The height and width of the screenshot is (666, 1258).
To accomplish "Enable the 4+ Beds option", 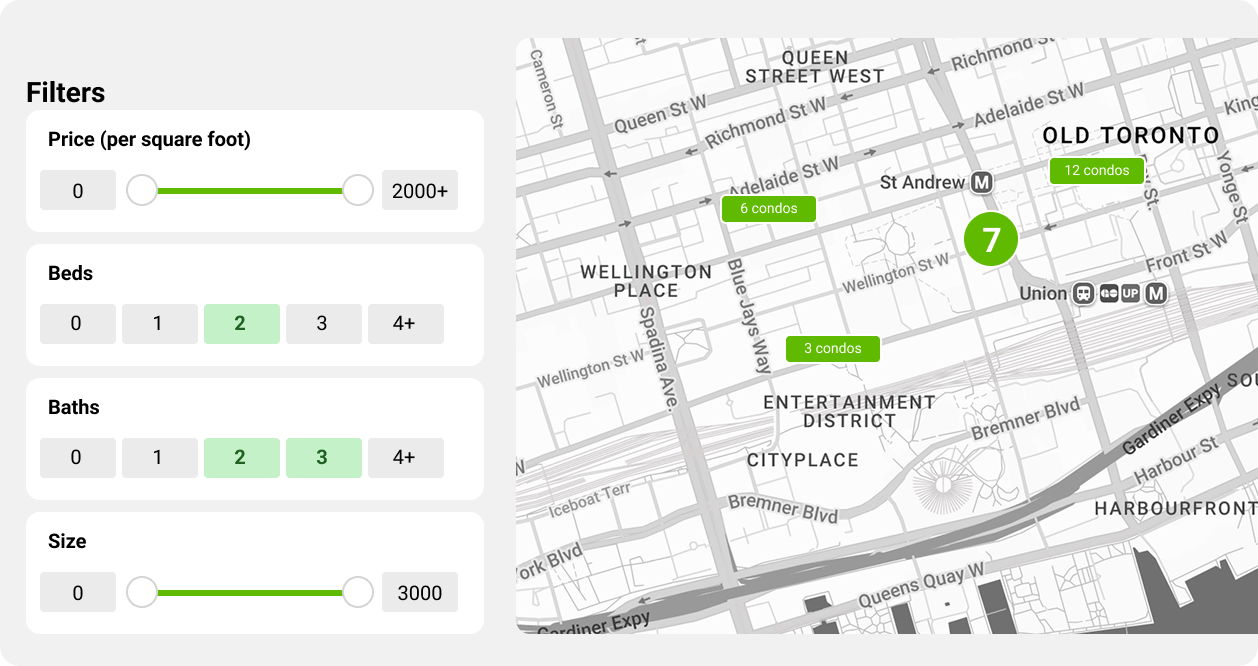I will 405,324.
